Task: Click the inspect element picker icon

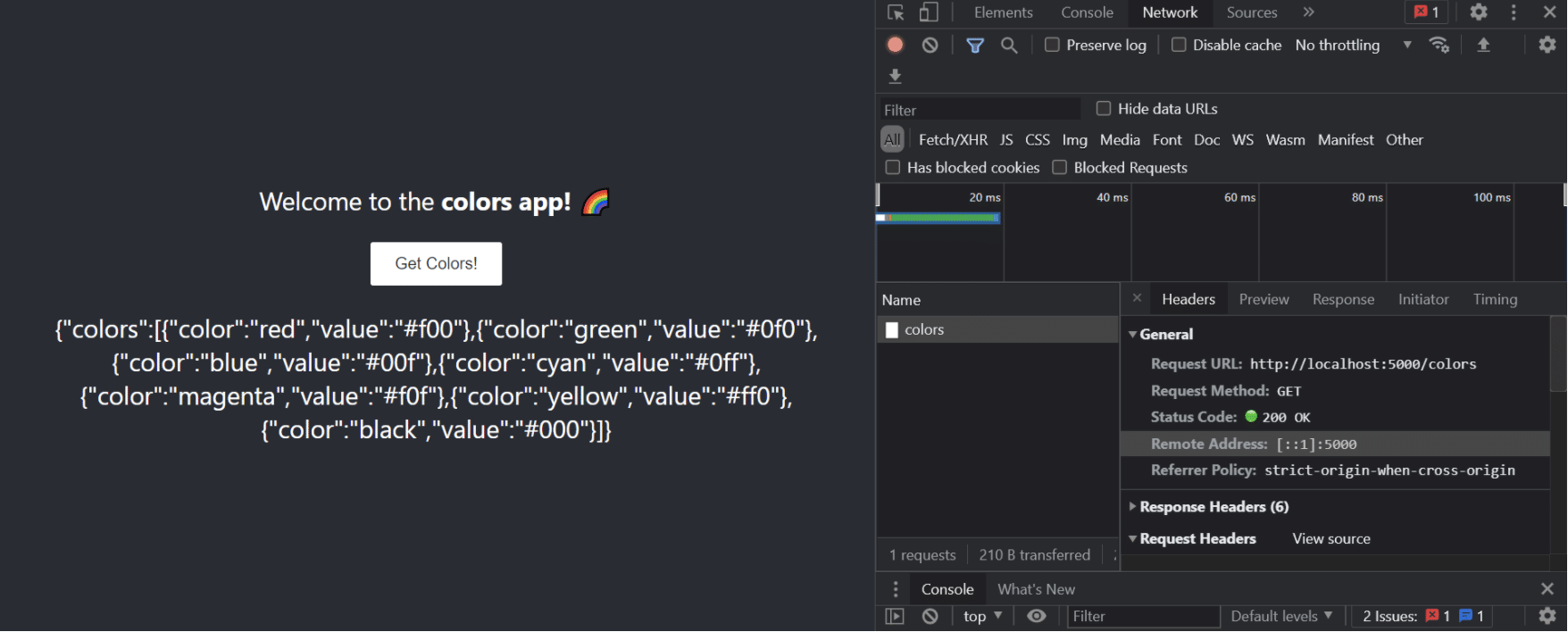Action: (x=896, y=12)
